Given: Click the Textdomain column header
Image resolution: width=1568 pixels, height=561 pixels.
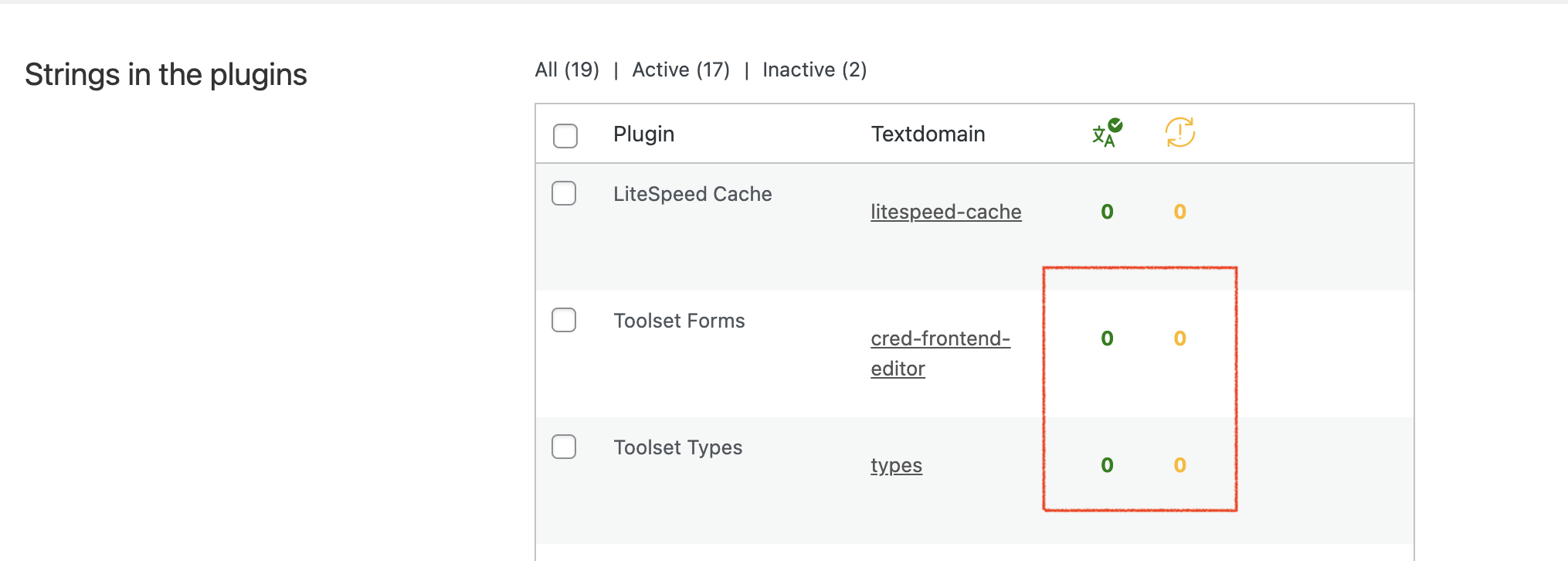Looking at the screenshot, I should coord(928,134).
